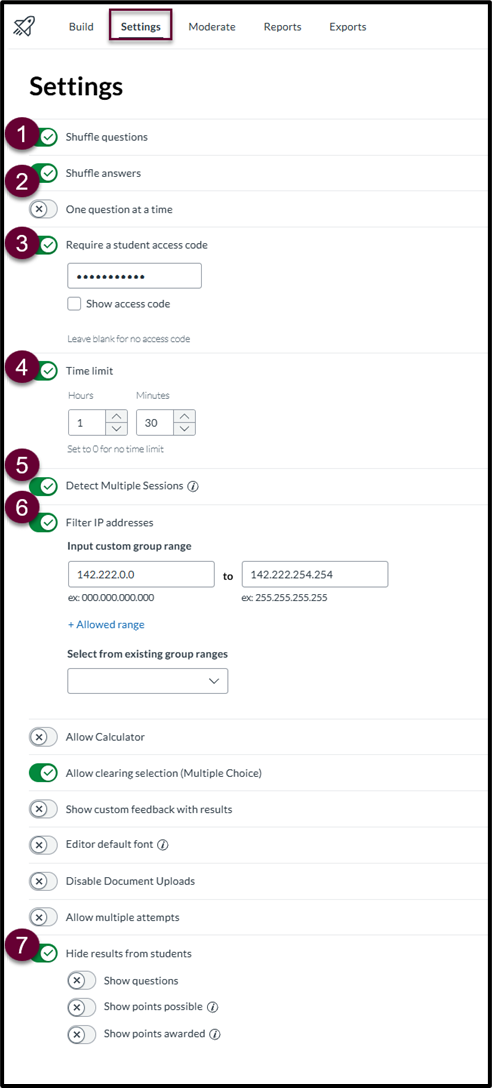Click + Allowed range link
This screenshot has width=492, height=1088.
106,624
